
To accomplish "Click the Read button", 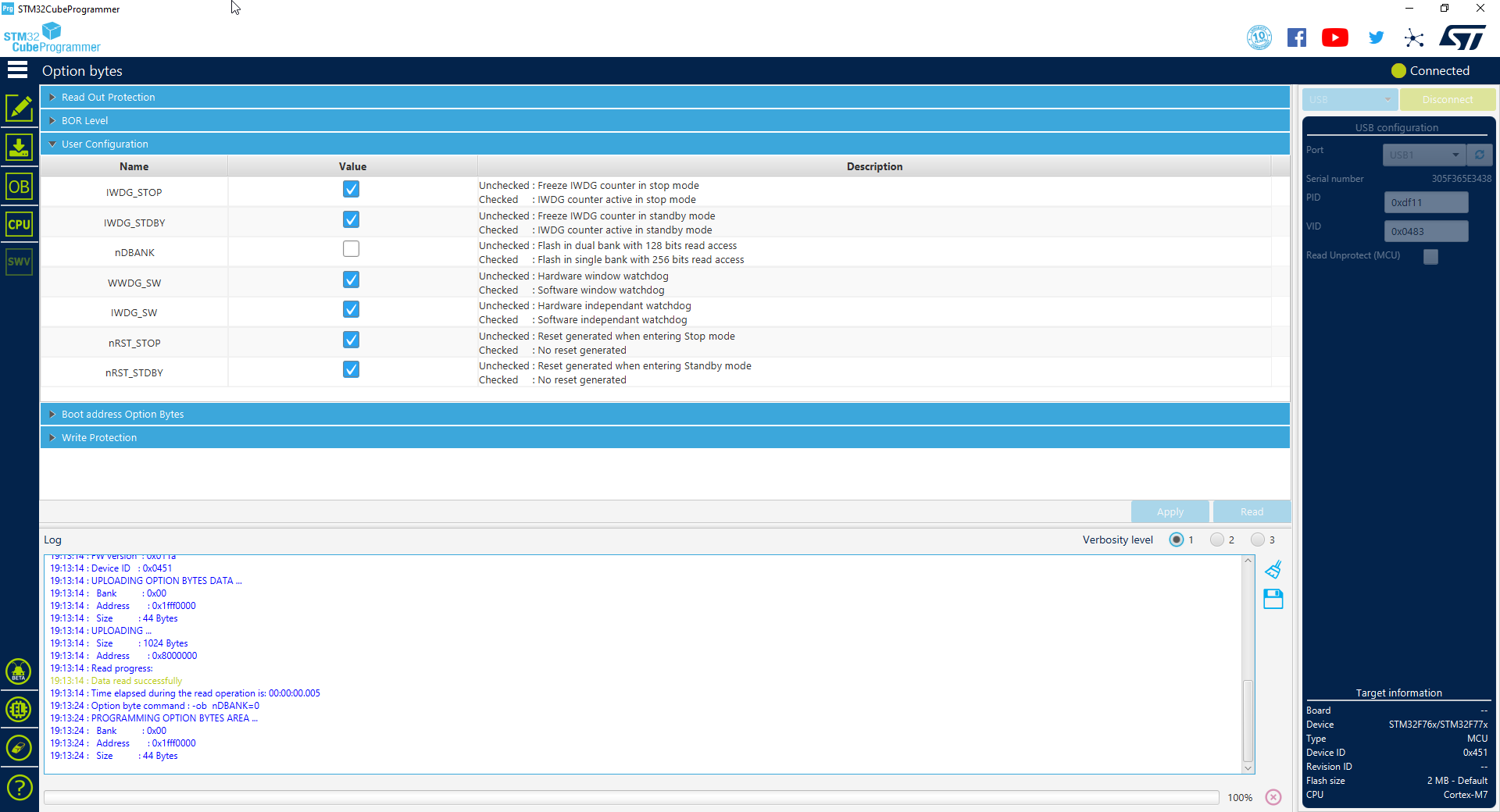I will tap(1252, 511).
